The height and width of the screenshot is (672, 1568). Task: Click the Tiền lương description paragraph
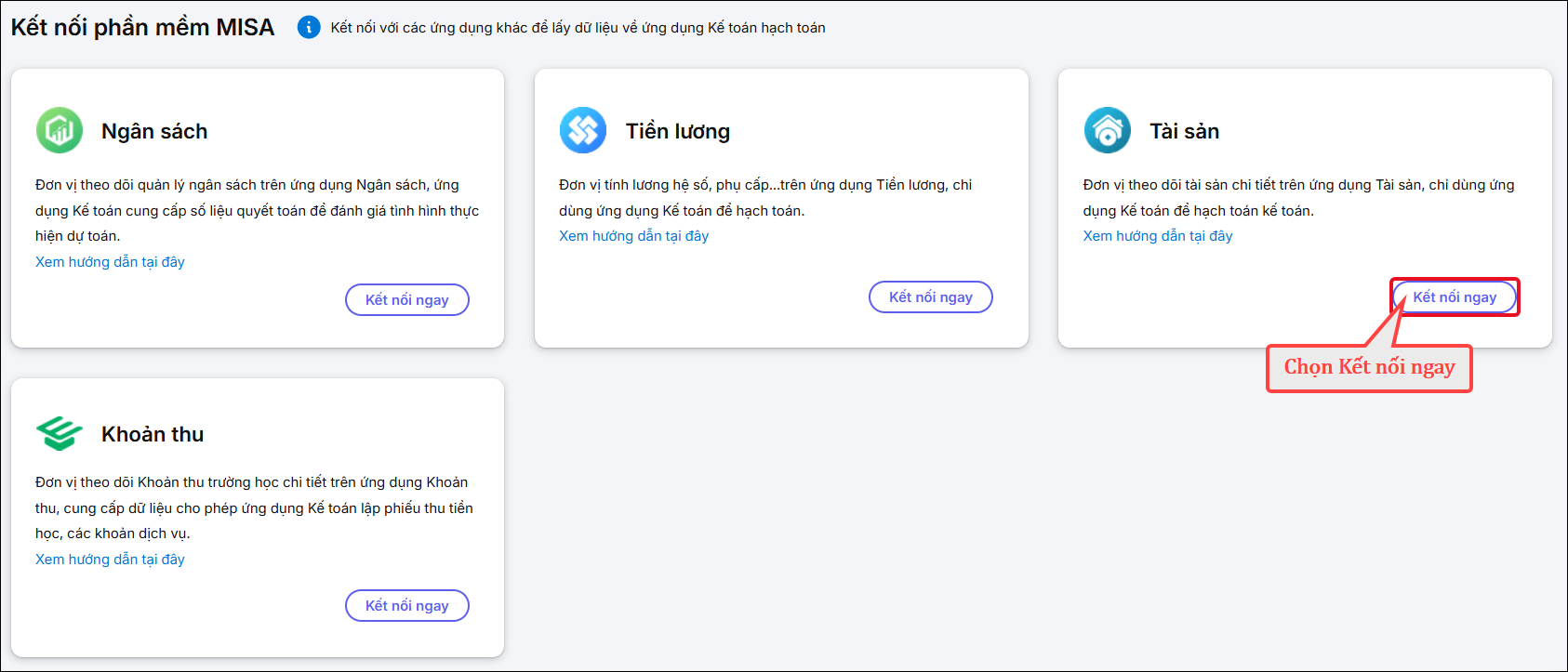[x=765, y=198]
